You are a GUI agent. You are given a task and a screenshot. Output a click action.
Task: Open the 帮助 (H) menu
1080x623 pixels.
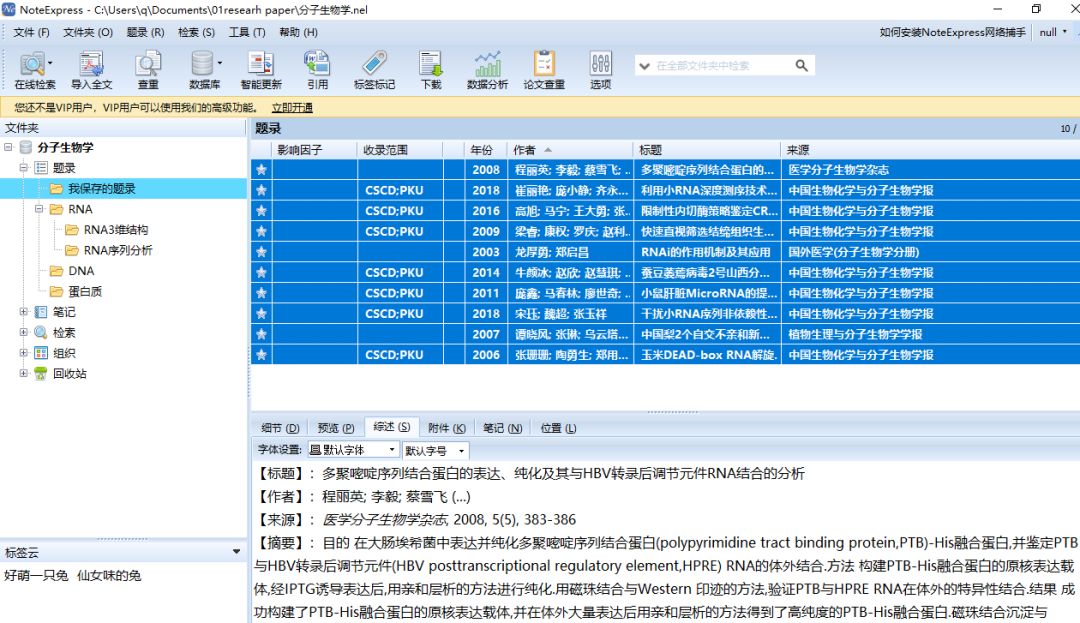pyautogui.click(x=298, y=32)
